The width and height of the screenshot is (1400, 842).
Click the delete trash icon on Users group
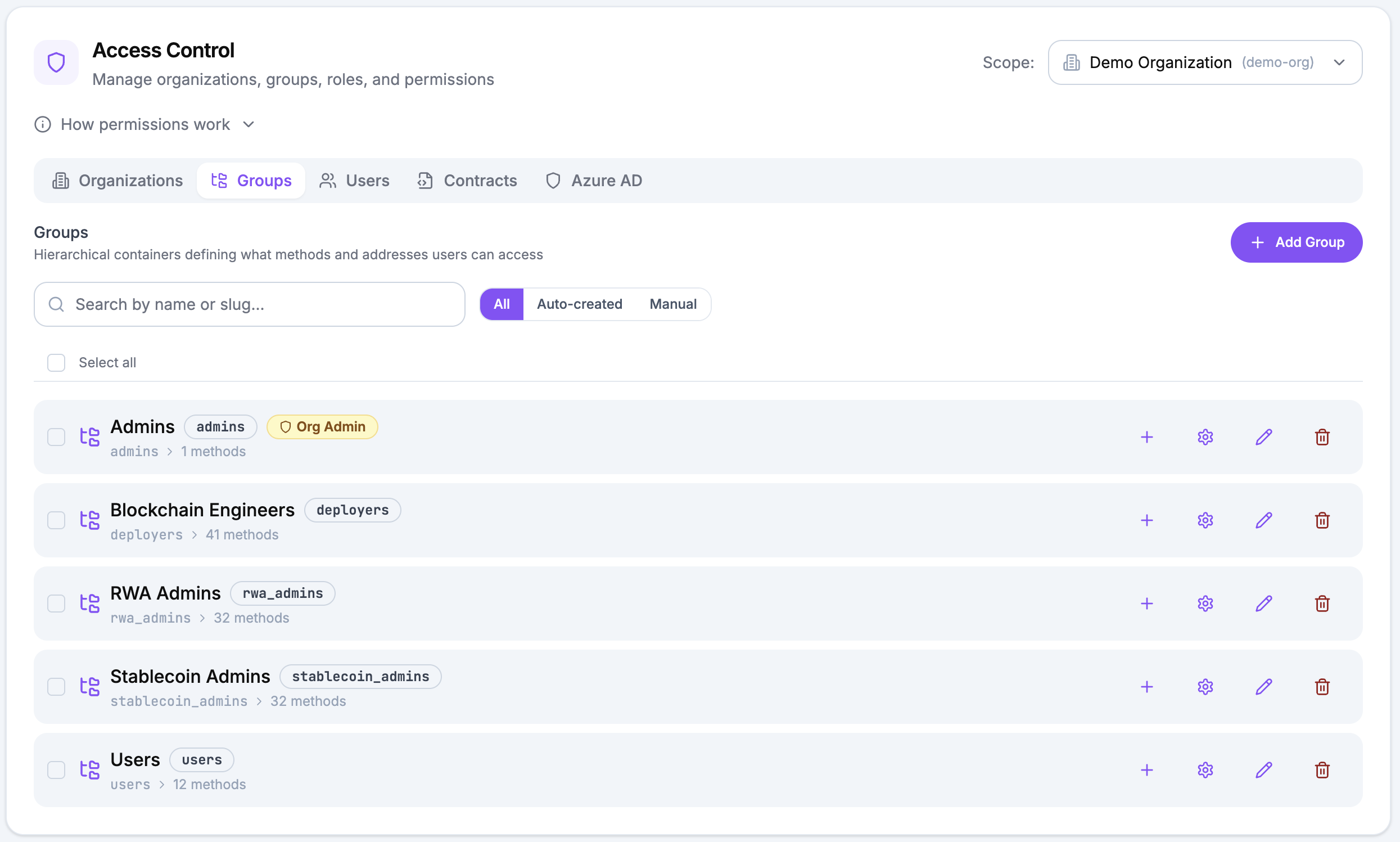(1322, 769)
